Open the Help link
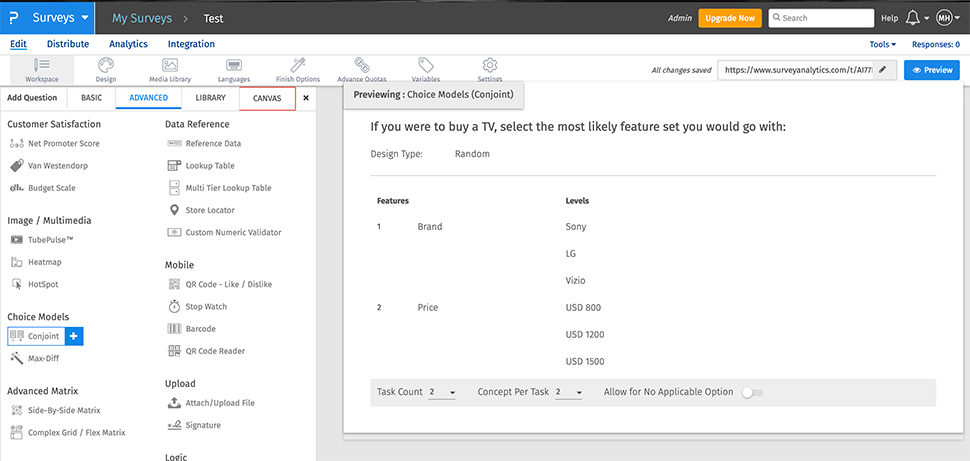Image resolution: width=970 pixels, height=461 pixels. pyautogui.click(x=890, y=19)
